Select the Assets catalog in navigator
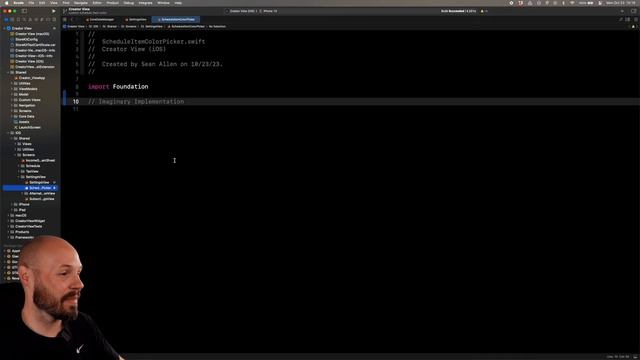640x360 pixels. pos(22,122)
